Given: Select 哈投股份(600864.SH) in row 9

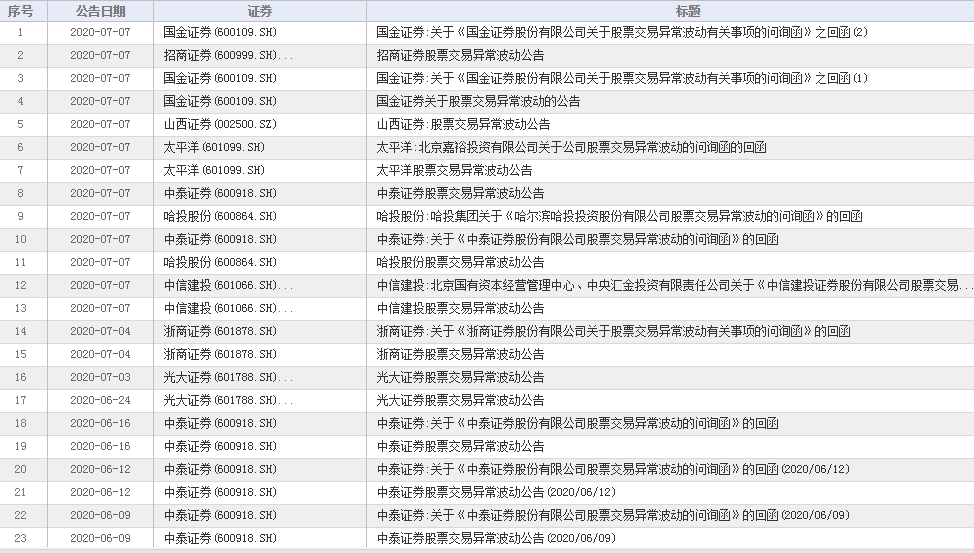Looking at the screenshot, I should (x=220, y=216).
